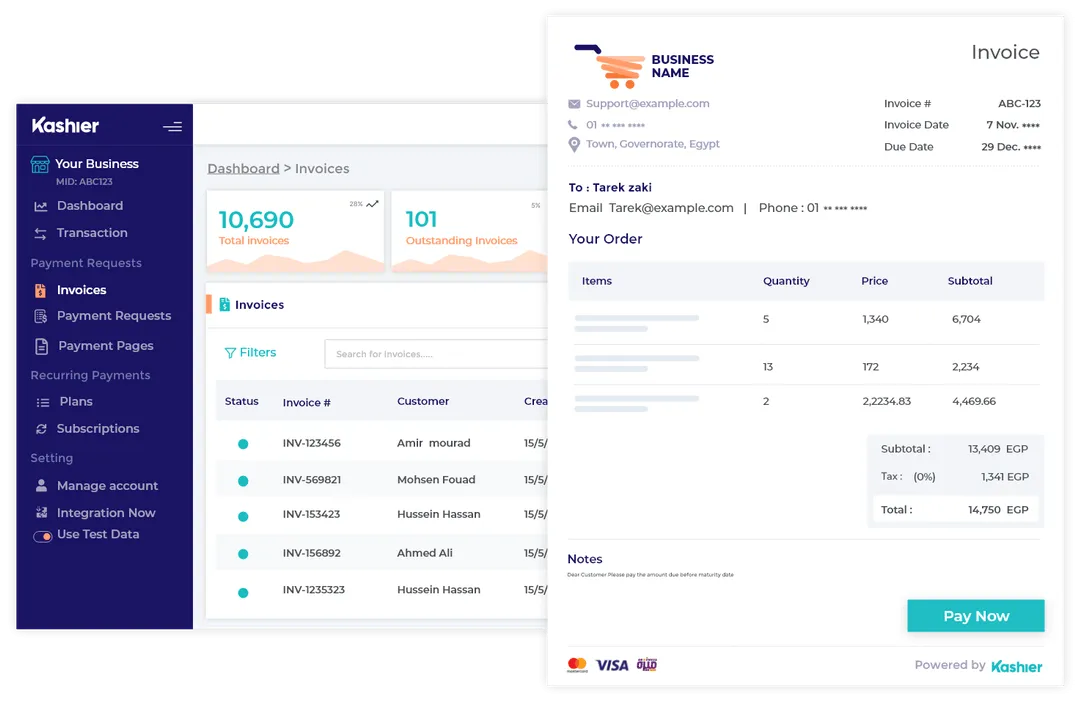Click the orange Invoices icon in sidebar

(x=41, y=291)
